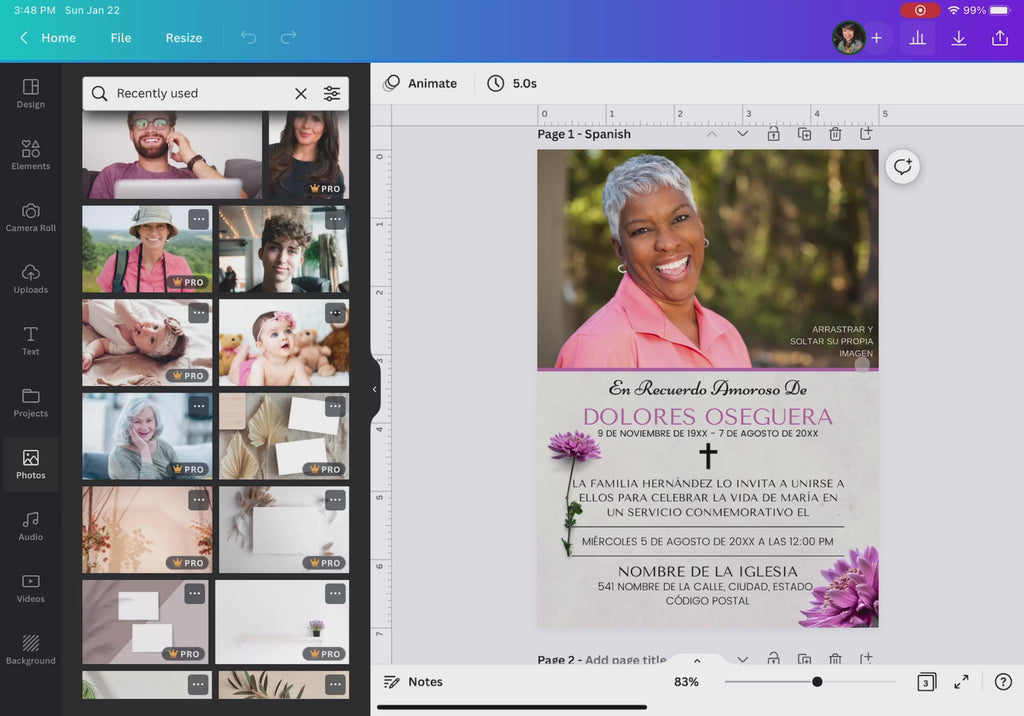Select the black cross element
The height and width of the screenshot is (716, 1024).
point(708,455)
